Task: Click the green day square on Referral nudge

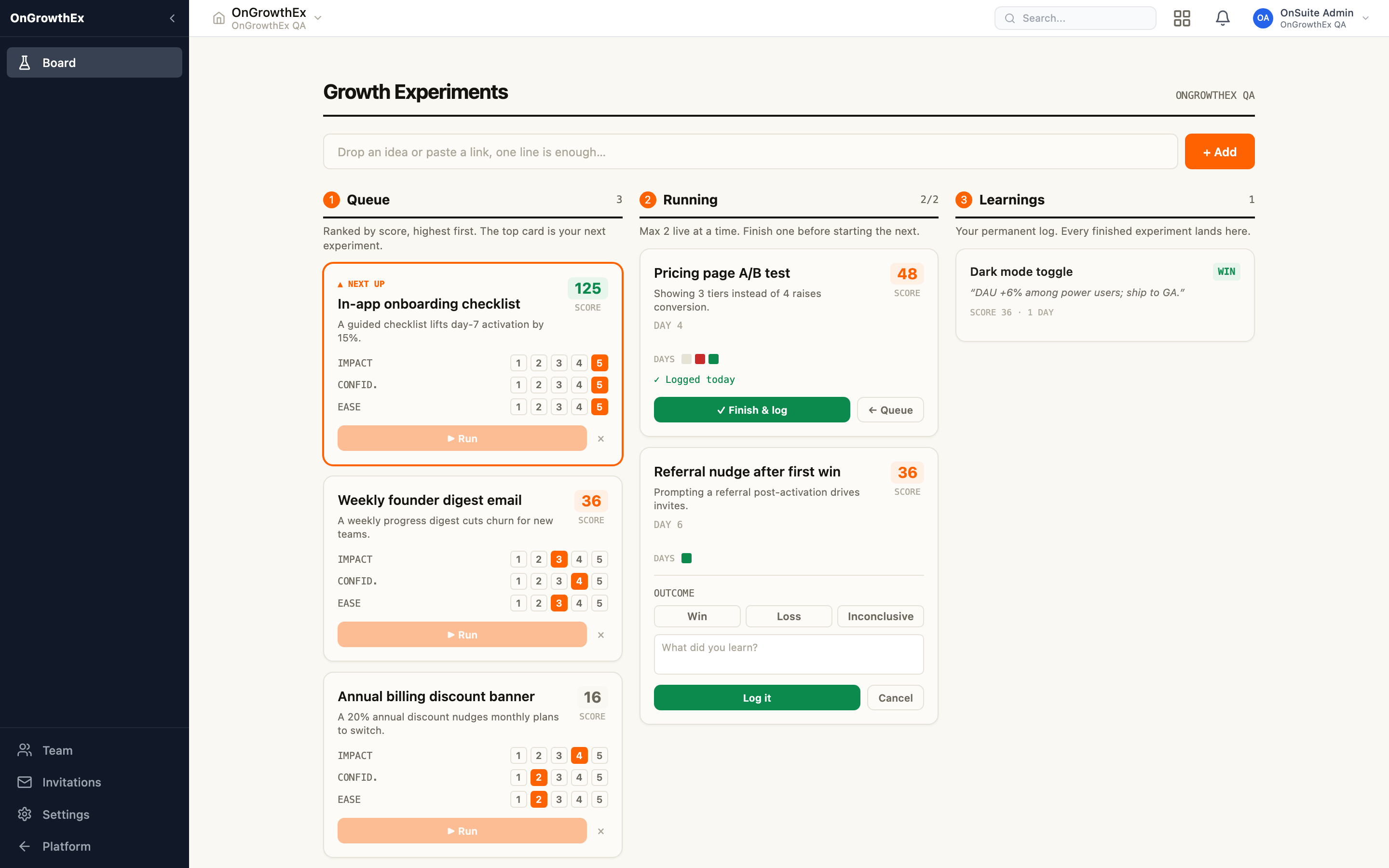Action: (686, 558)
